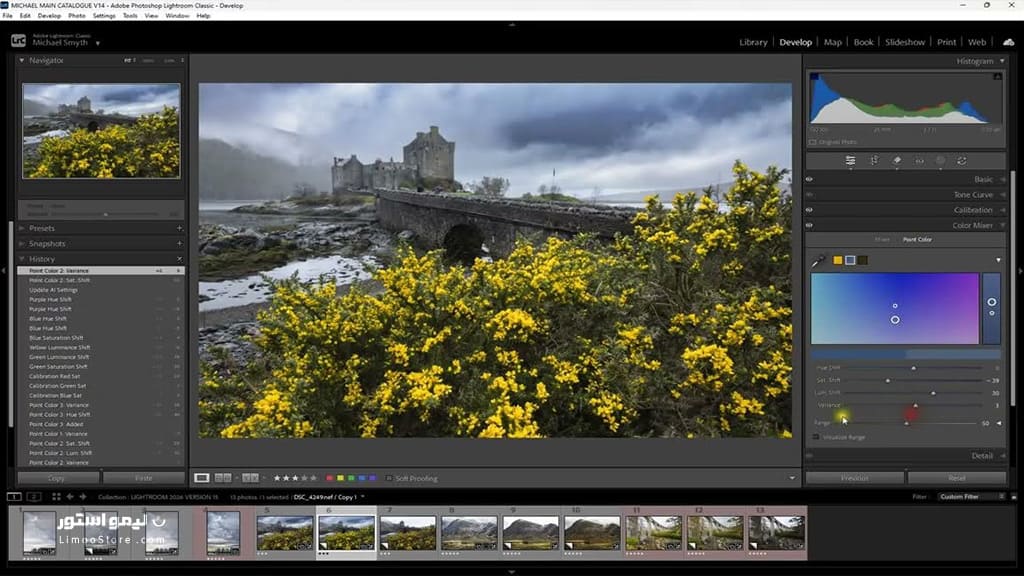Select filmstrip thumbnail number 7
1024x576 pixels.
(408, 533)
